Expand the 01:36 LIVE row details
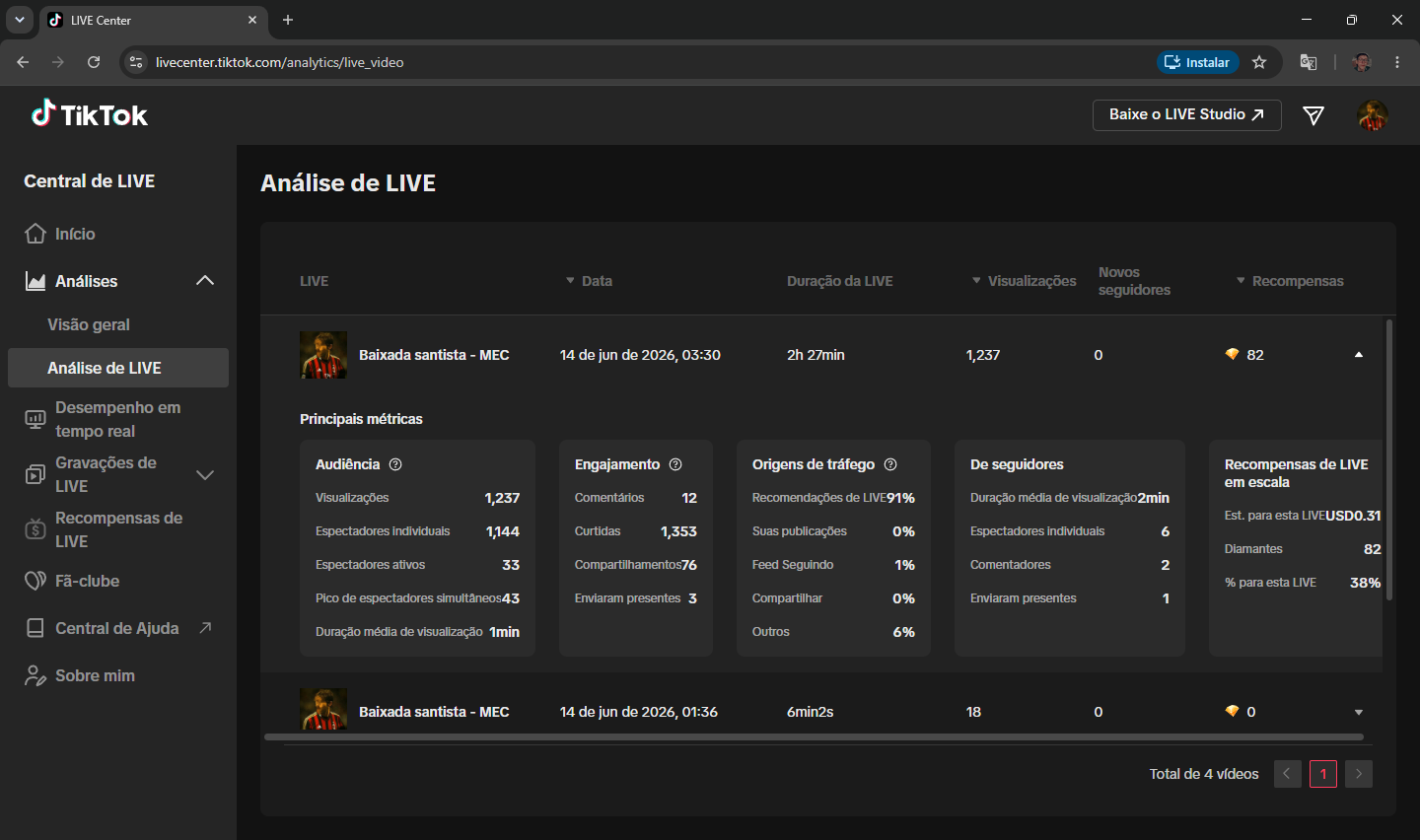This screenshot has width=1420, height=840. 1359,712
